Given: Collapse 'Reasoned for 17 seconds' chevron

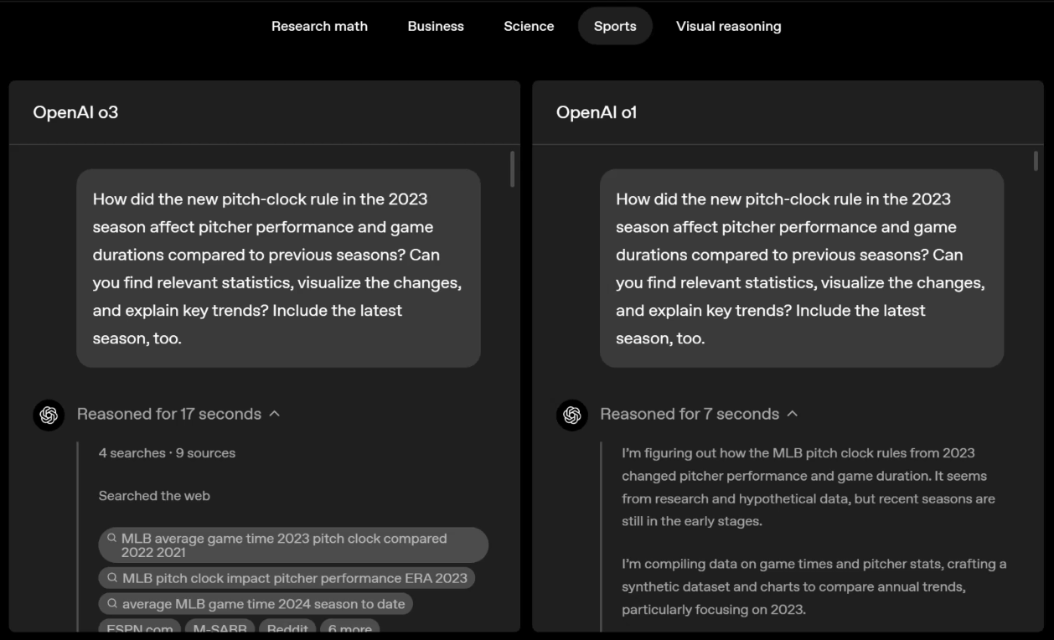Looking at the screenshot, I should coord(275,414).
